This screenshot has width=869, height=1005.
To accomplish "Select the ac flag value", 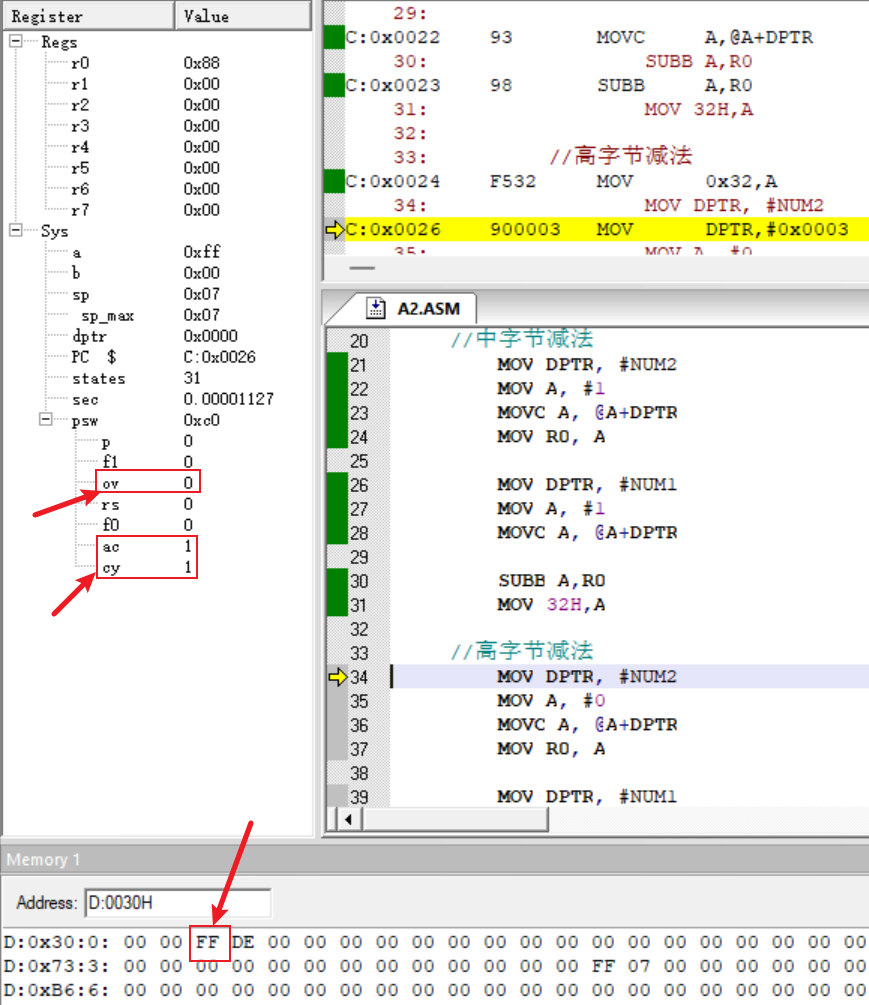I will [x=188, y=546].
